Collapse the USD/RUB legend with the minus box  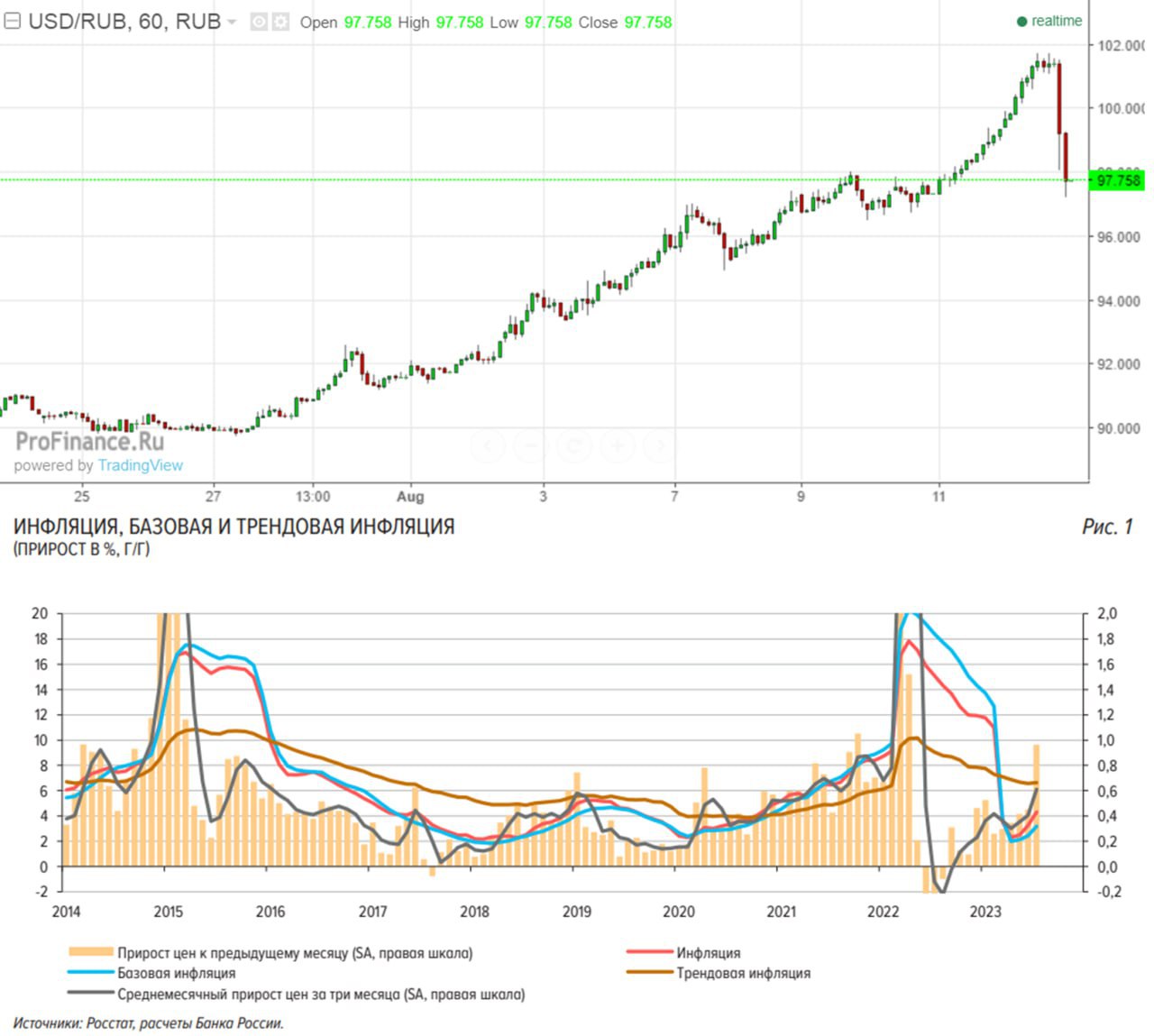point(13,22)
